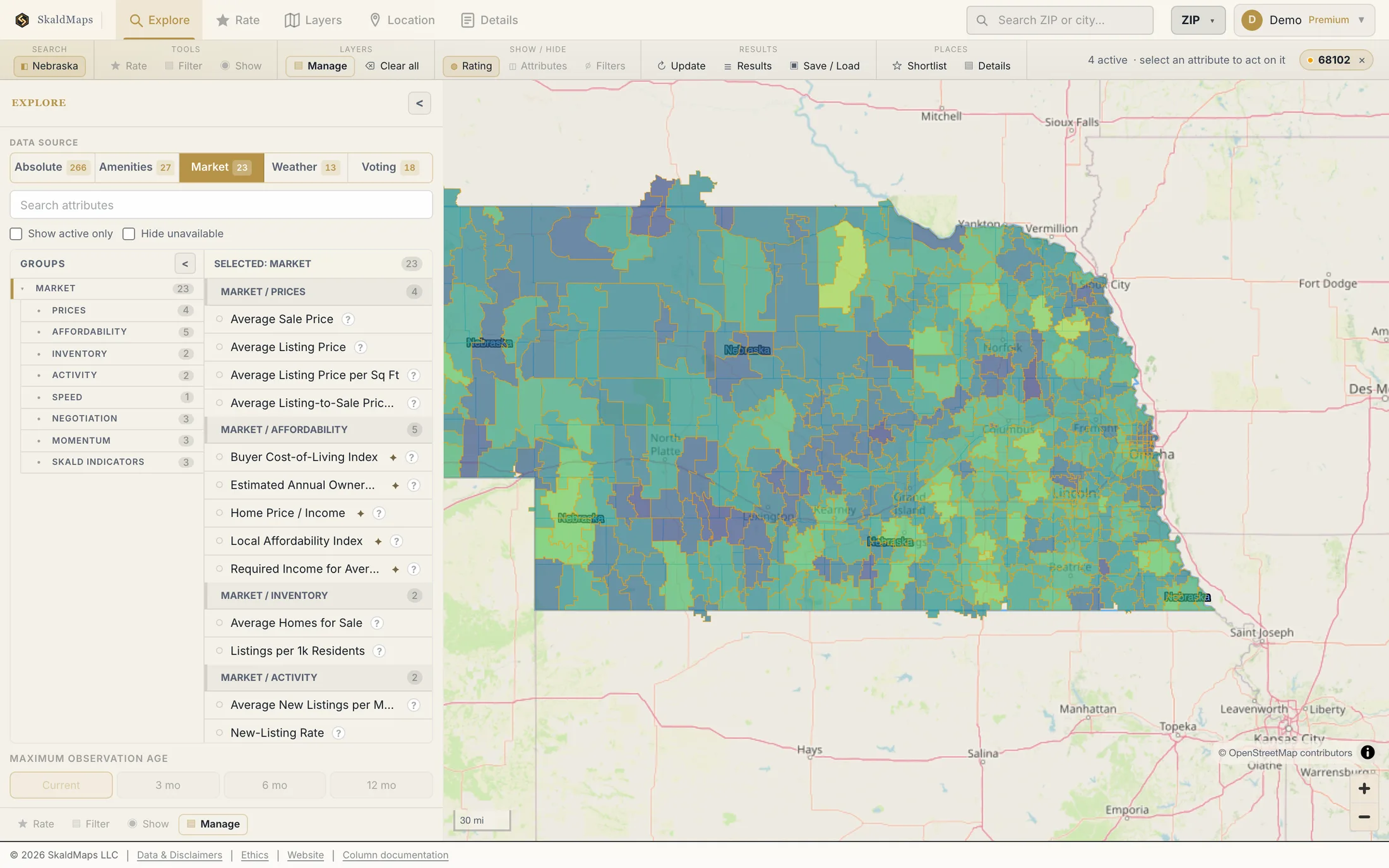Zoom in on the map
The width and height of the screenshot is (1389, 868).
pos(1364,788)
